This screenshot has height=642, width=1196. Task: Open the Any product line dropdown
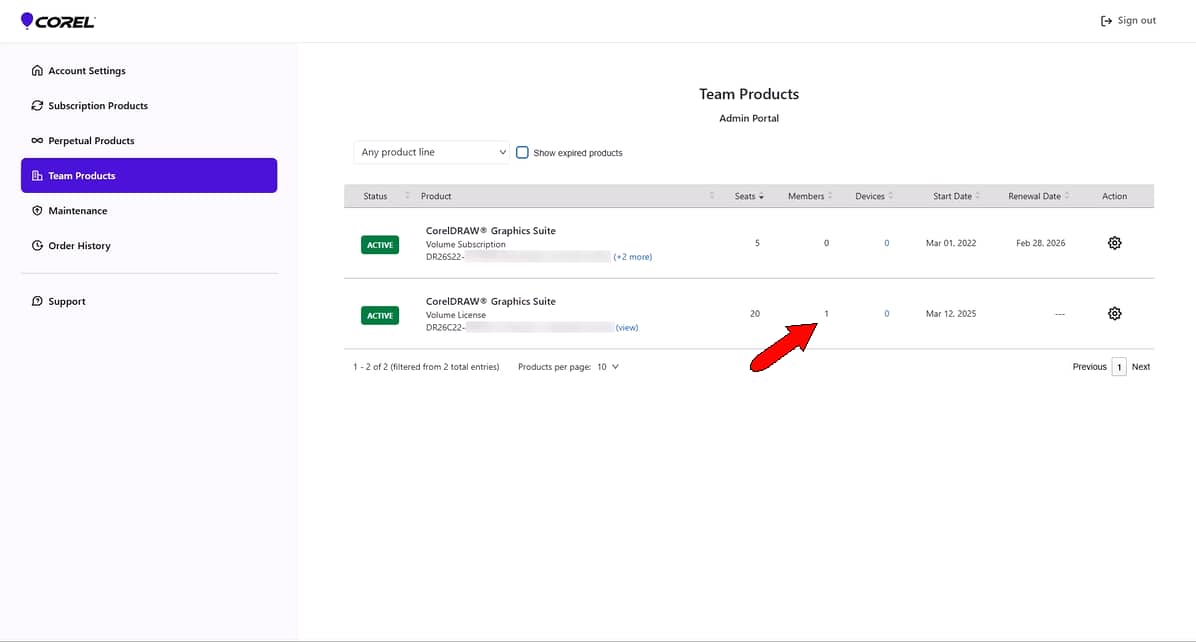(432, 152)
